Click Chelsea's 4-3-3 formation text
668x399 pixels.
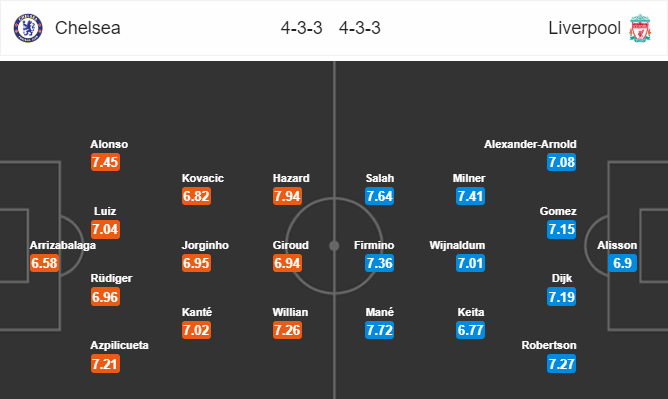click(x=301, y=28)
